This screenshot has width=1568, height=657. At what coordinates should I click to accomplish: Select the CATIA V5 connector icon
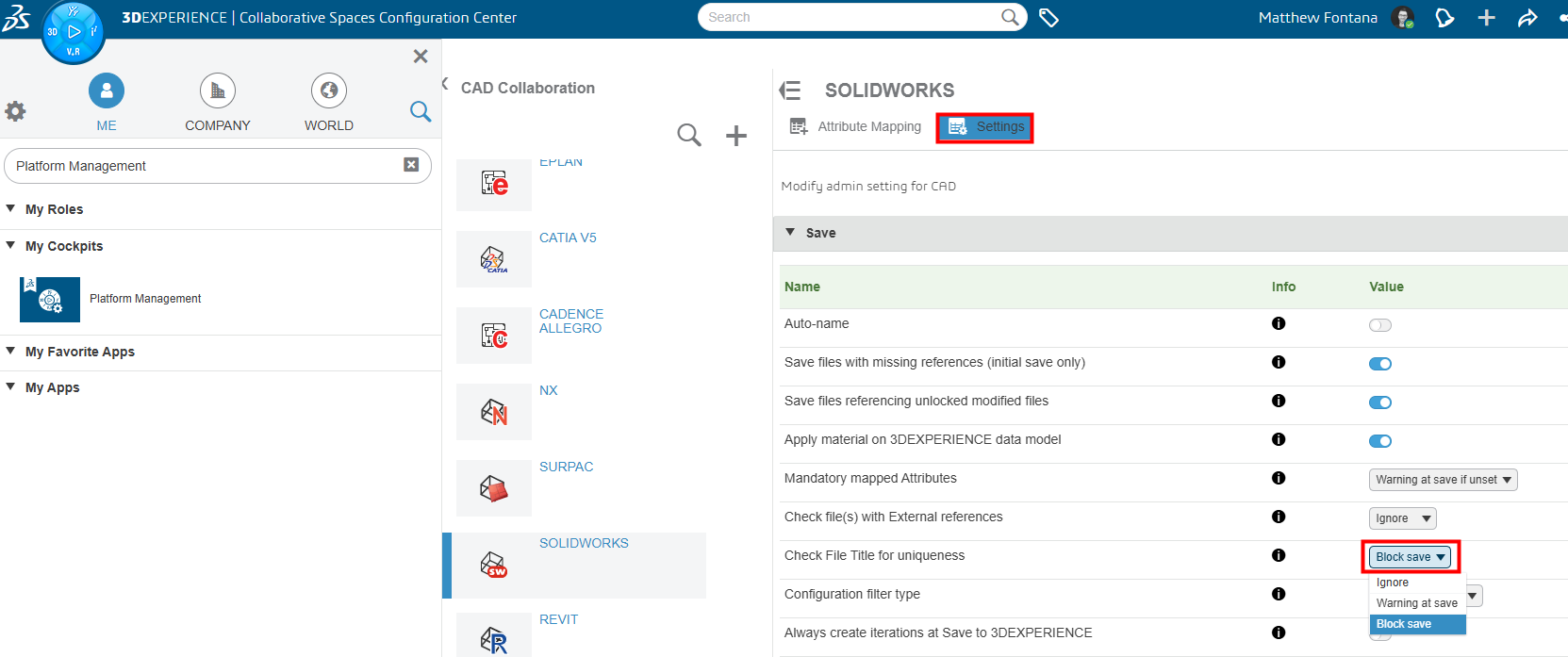(494, 259)
